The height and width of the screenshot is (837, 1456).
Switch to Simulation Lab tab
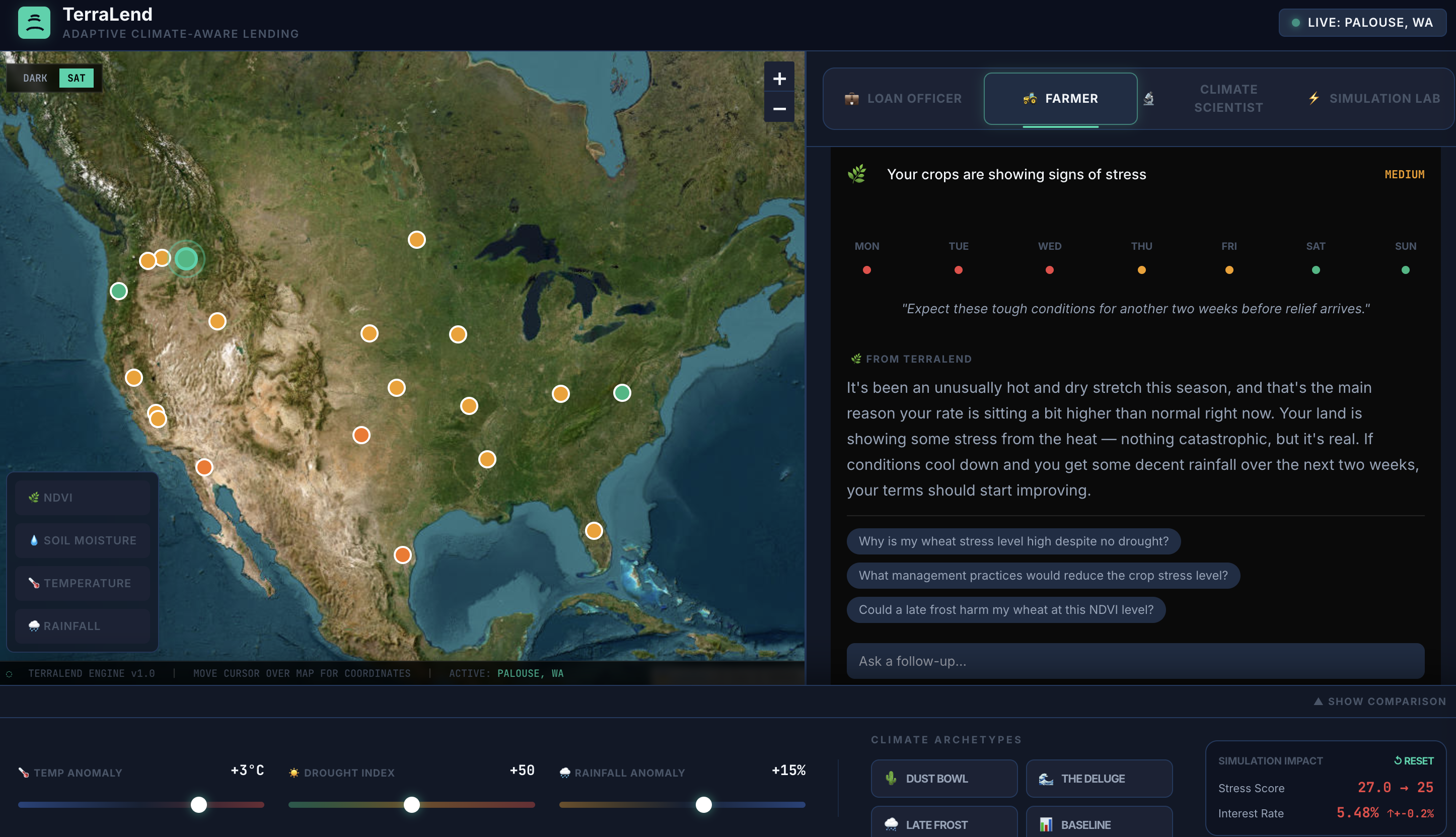tap(1374, 98)
